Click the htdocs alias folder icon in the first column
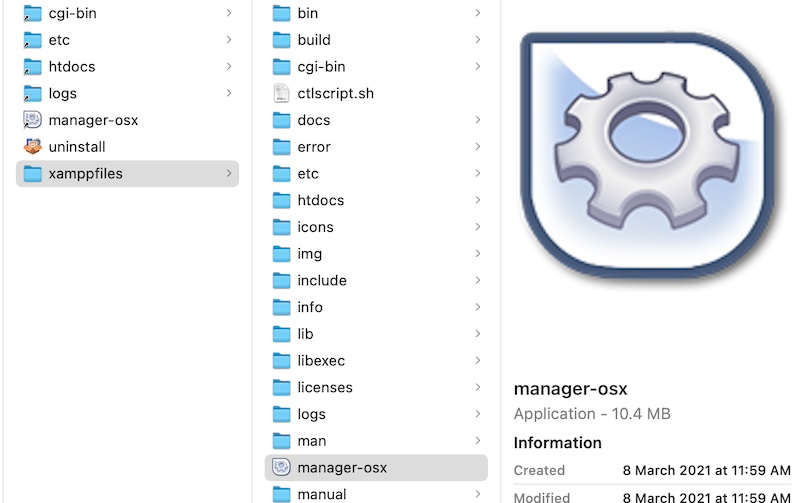Image resolution: width=800 pixels, height=503 pixels. [x=33, y=67]
